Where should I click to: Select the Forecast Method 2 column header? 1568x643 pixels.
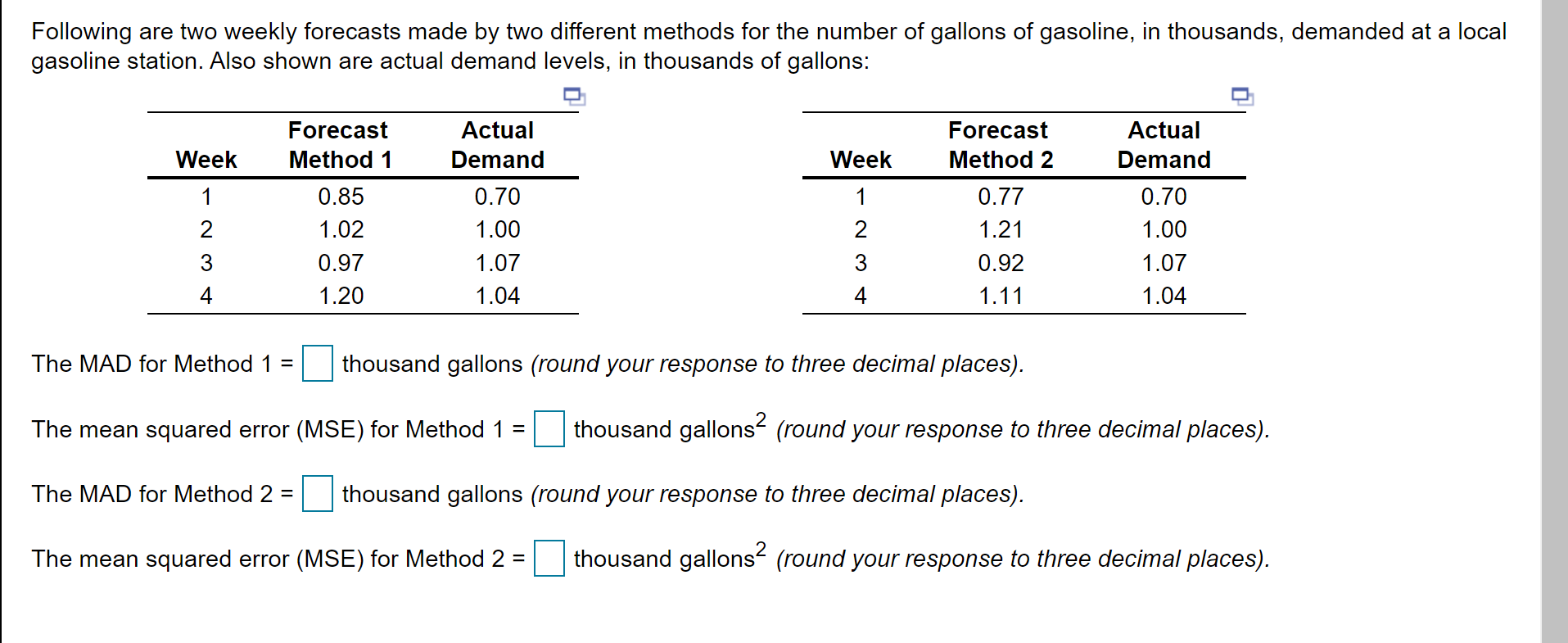point(1000,145)
